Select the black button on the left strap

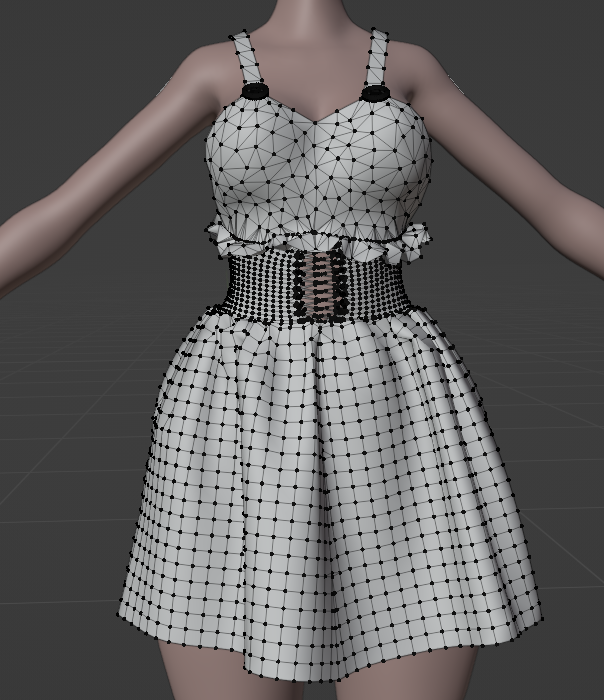click(x=255, y=92)
